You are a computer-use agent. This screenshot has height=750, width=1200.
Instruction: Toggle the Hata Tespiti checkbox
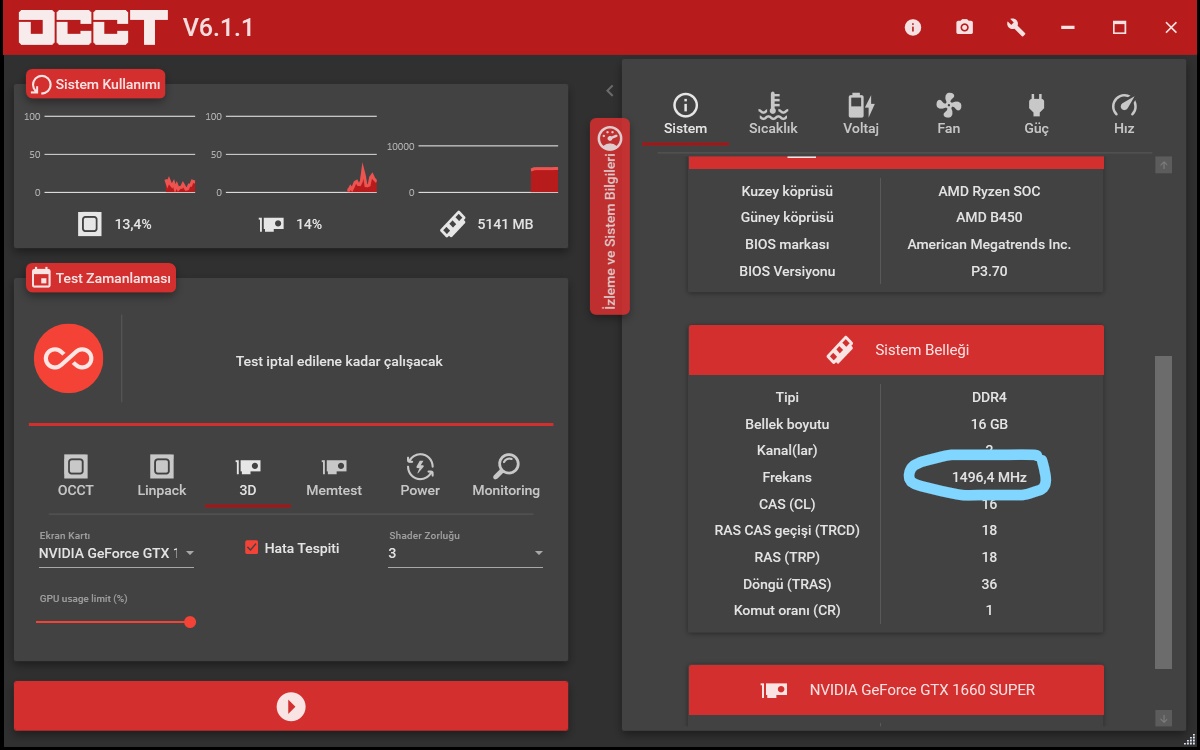pos(252,548)
